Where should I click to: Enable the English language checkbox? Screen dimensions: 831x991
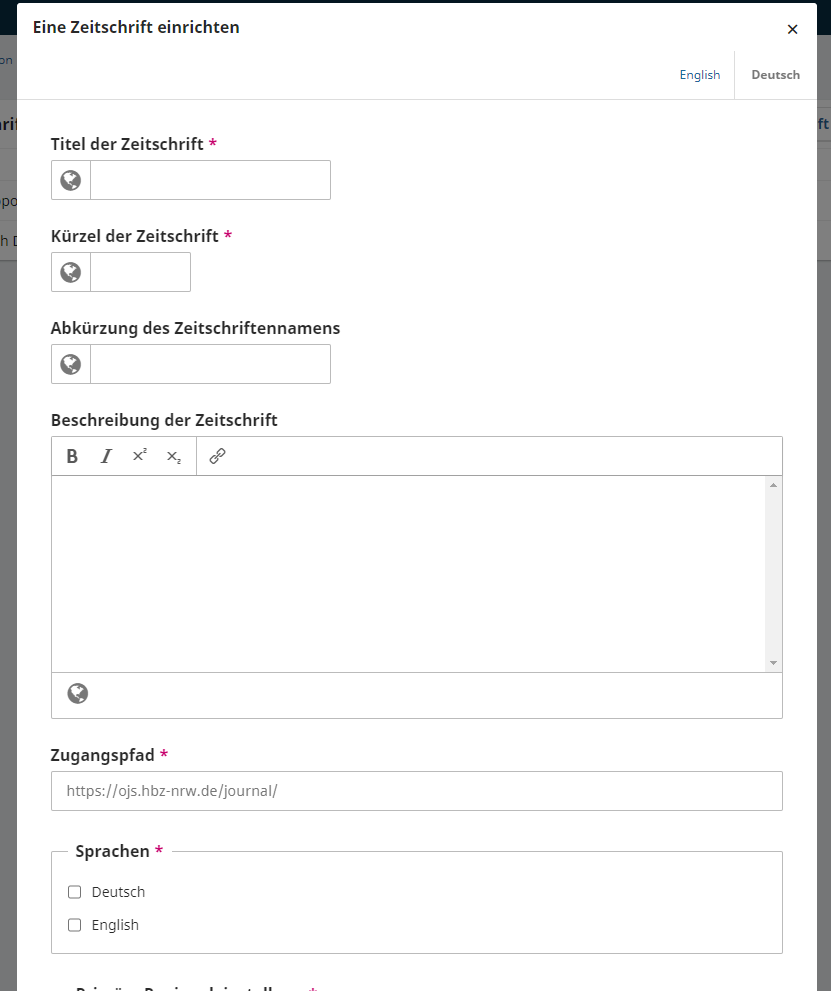(75, 925)
